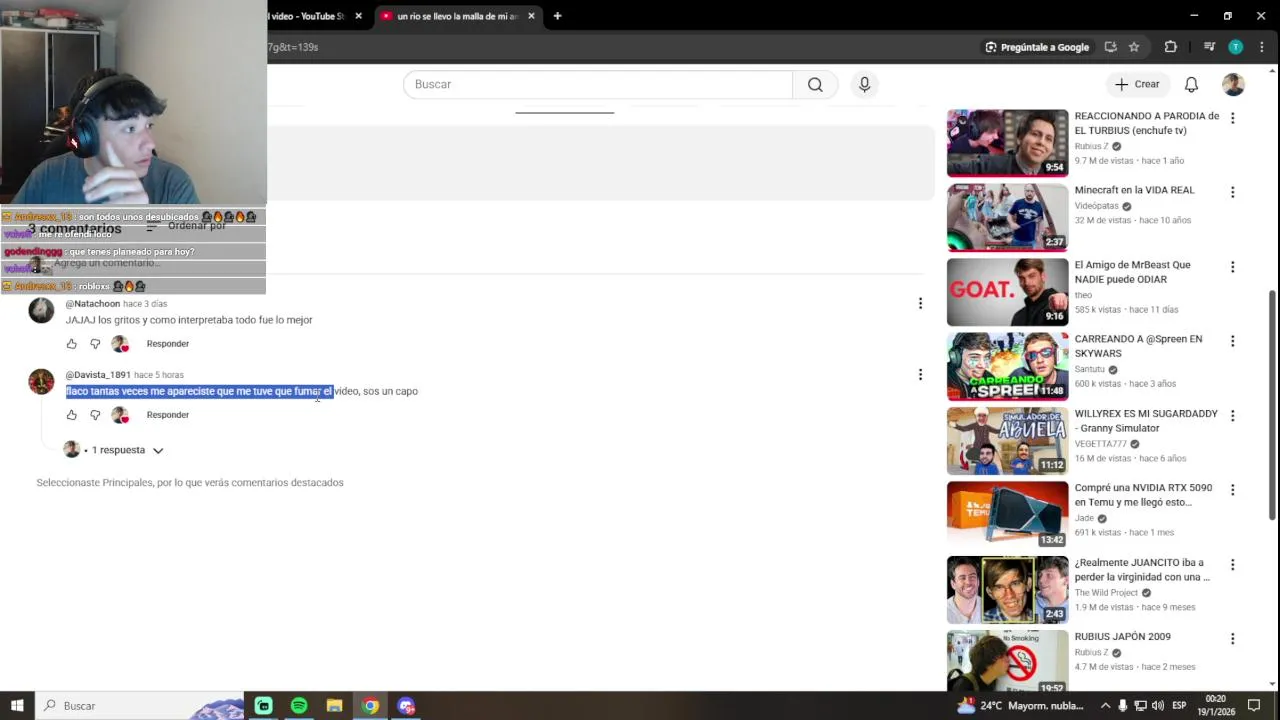The width and height of the screenshot is (1280, 720).
Task: Open more options for Realmente JUANCITO video
Action: (1232, 565)
